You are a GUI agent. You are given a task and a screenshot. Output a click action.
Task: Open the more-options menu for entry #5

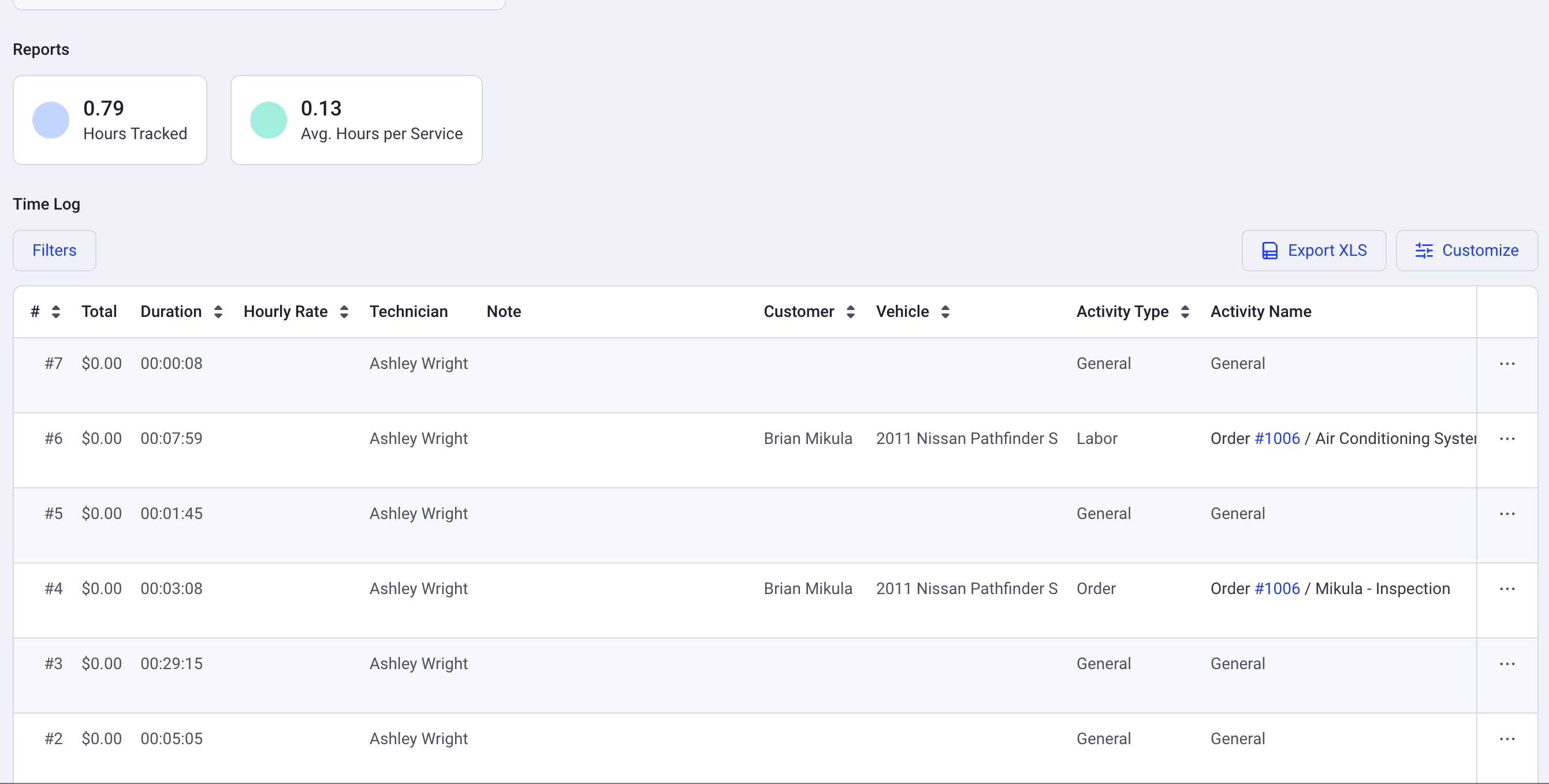tap(1507, 514)
